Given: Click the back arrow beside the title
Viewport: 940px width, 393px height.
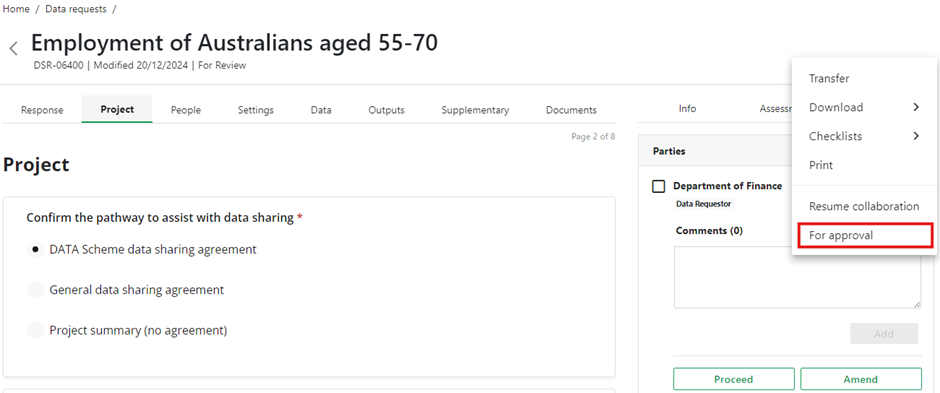Looking at the screenshot, I should (x=14, y=49).
